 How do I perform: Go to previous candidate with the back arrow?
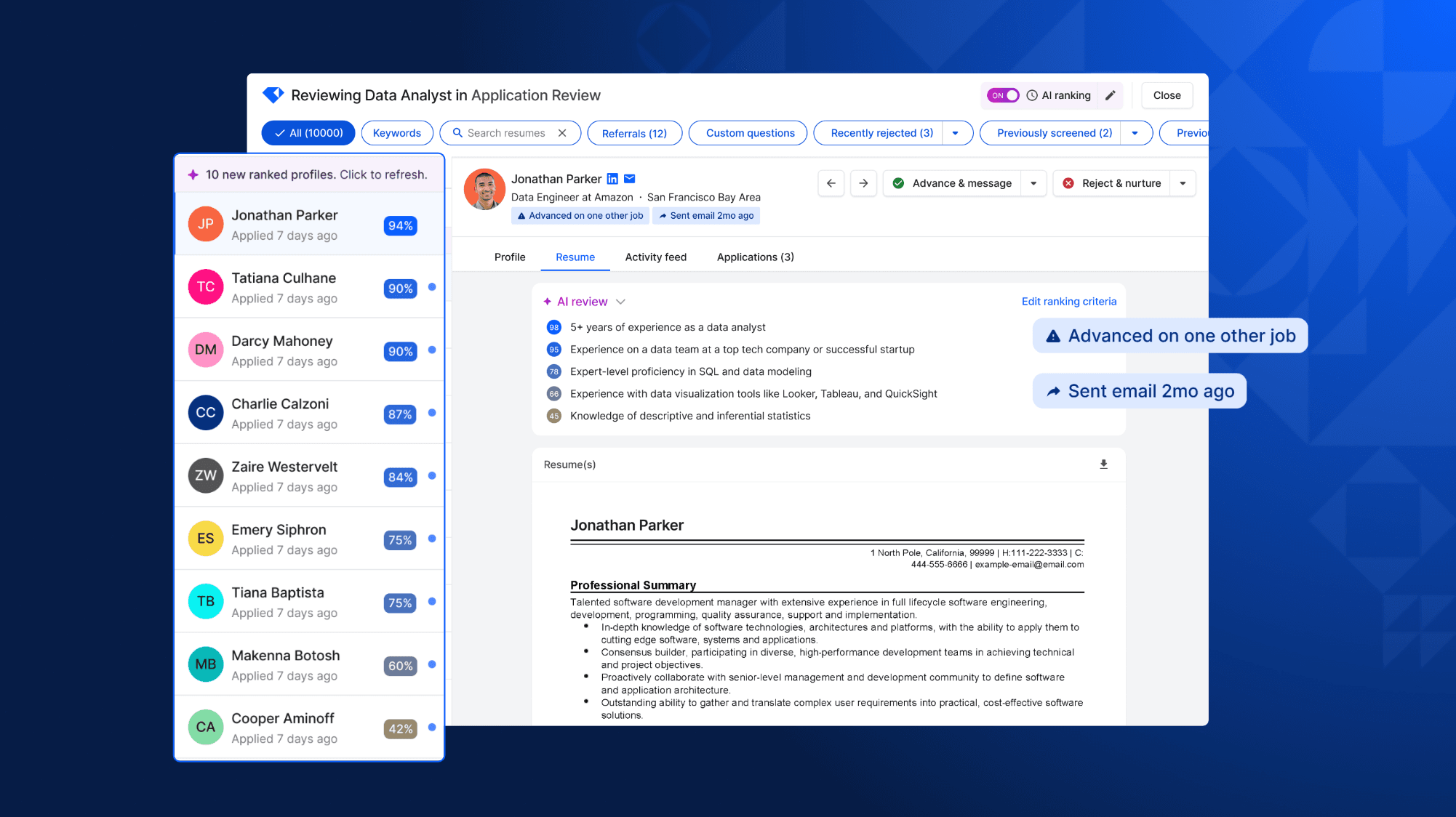click(x=831, y=183)
